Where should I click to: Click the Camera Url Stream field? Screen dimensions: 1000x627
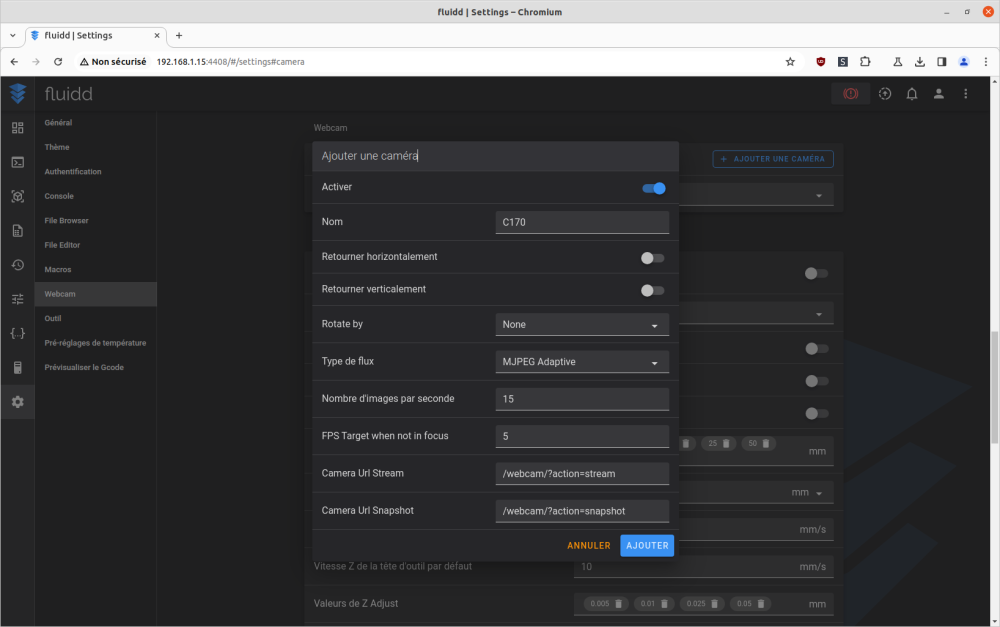[582, 473]
